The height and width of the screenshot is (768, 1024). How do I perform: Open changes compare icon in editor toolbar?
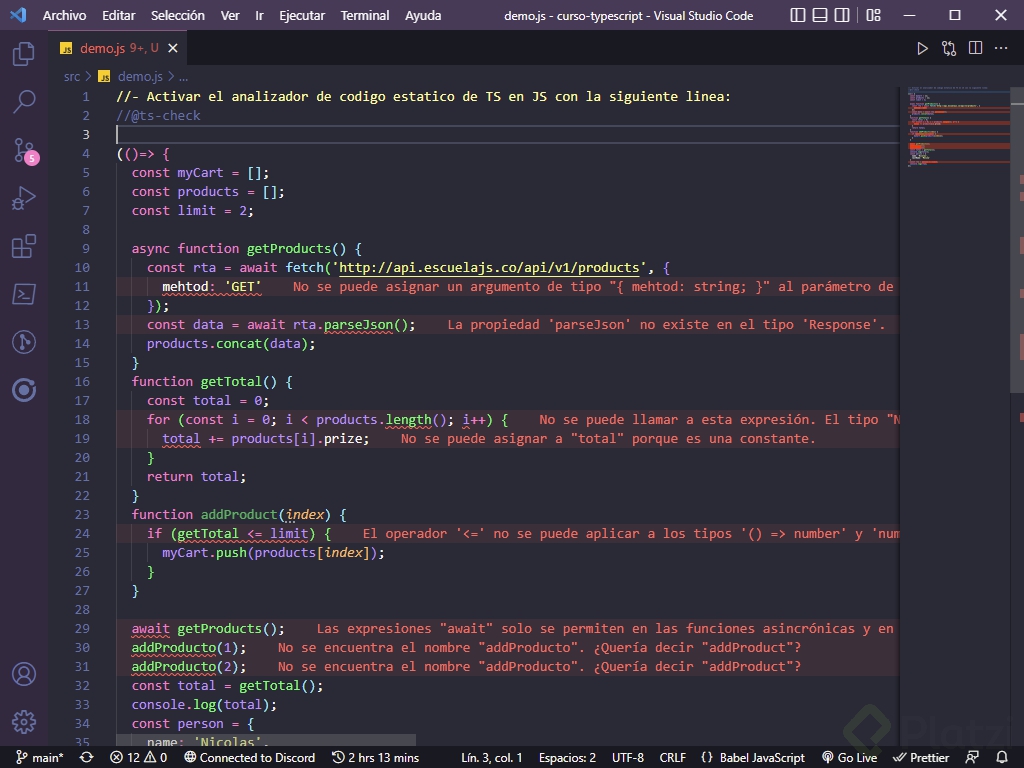949,48
